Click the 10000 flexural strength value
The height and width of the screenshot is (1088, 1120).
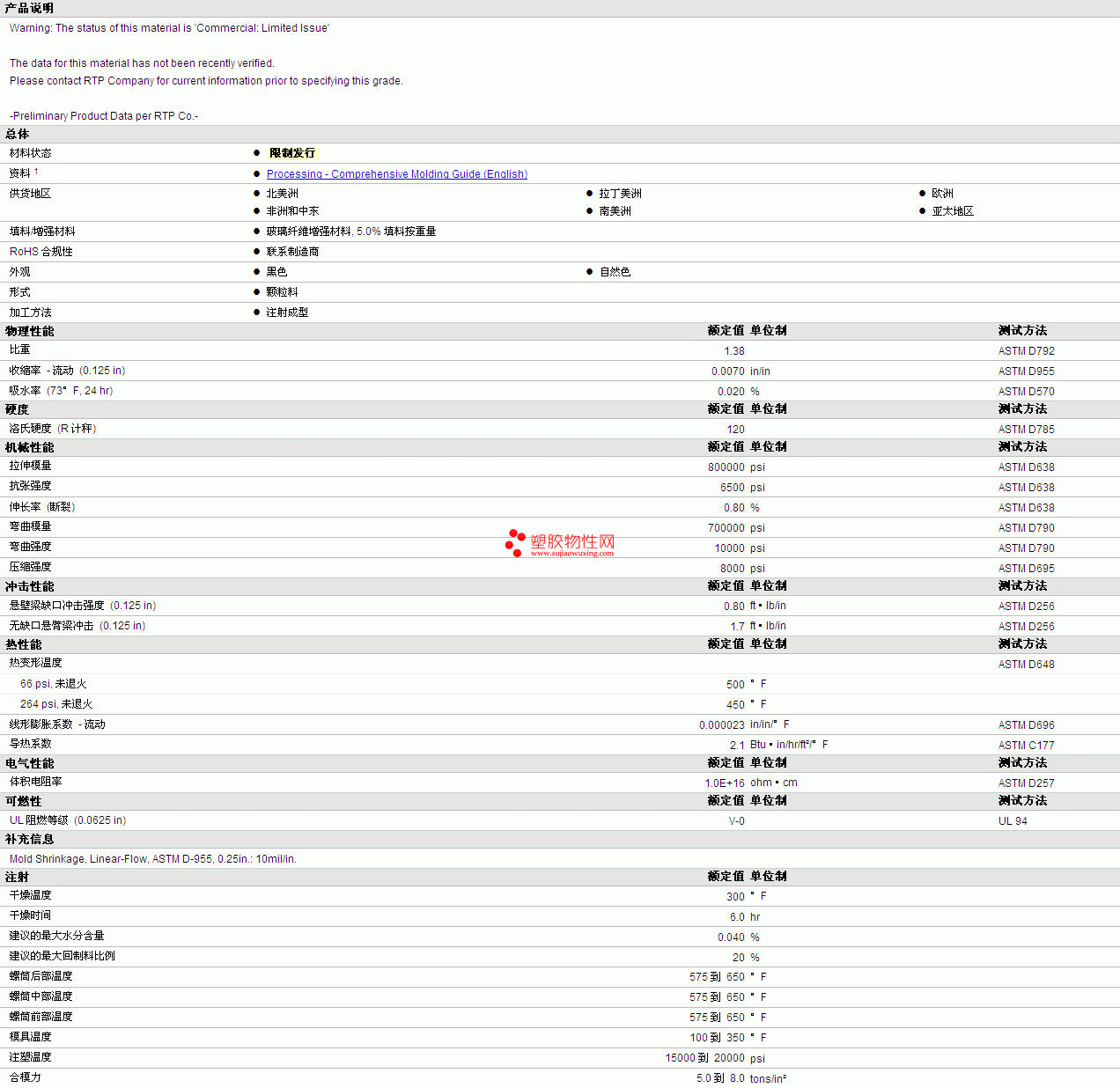[x=730, y=548]
